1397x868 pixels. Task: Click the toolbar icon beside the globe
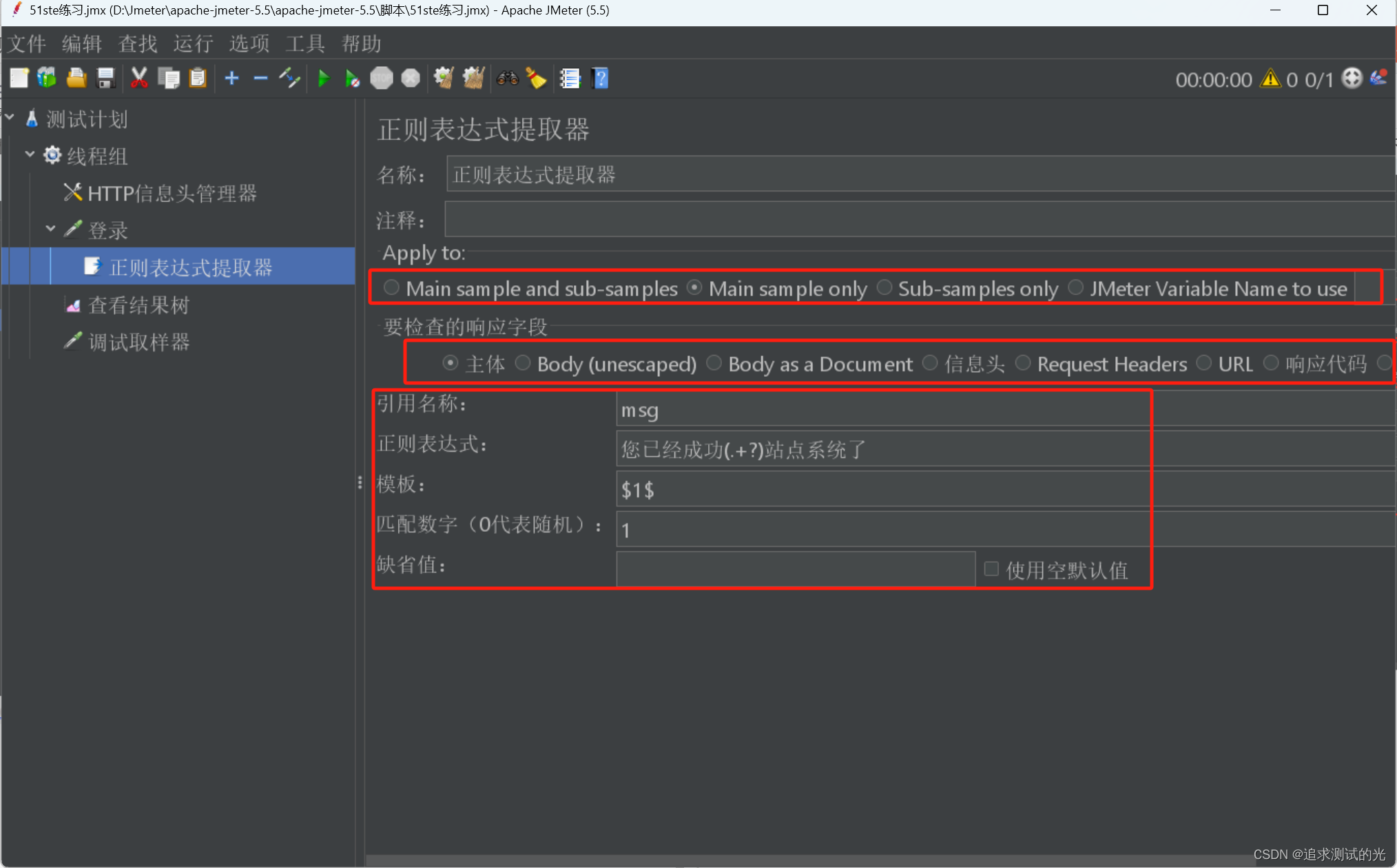[1379, 78]
